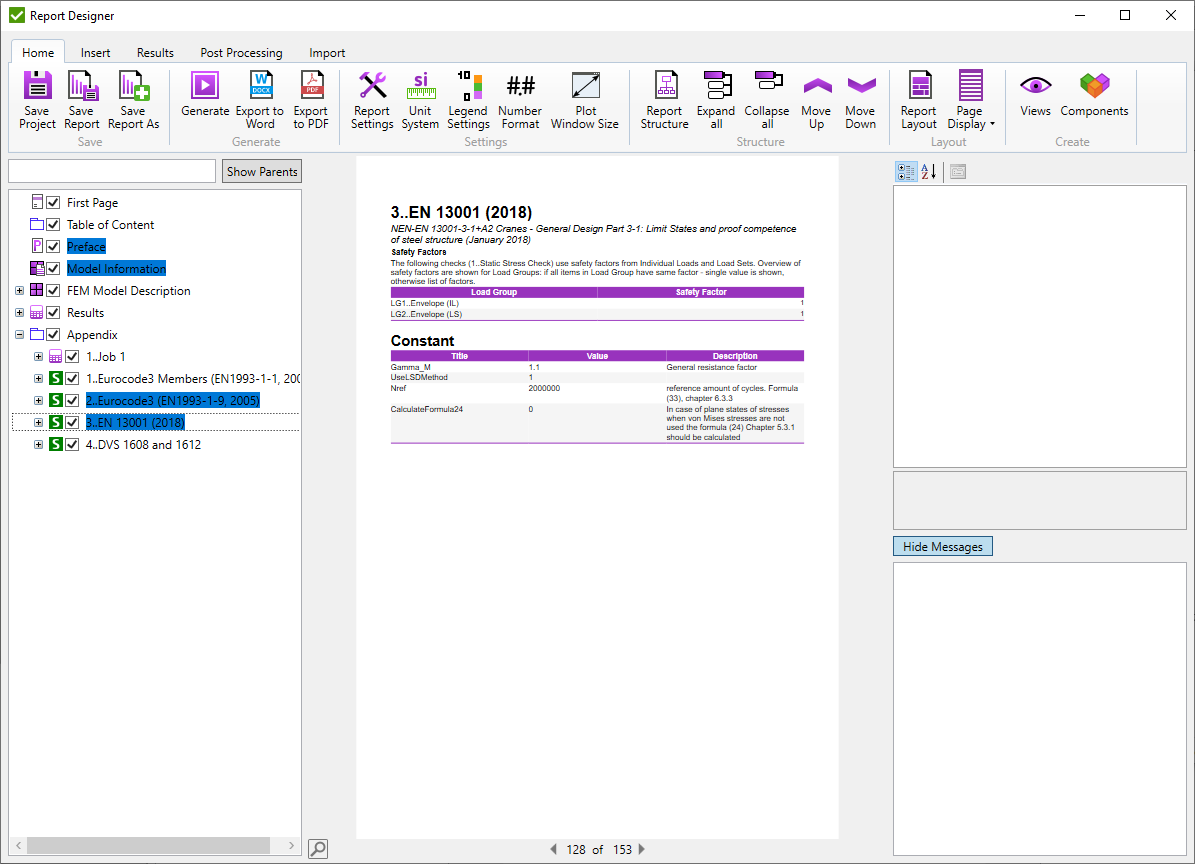Toggle the 1..Job 1 checkbox

(72, 357)
